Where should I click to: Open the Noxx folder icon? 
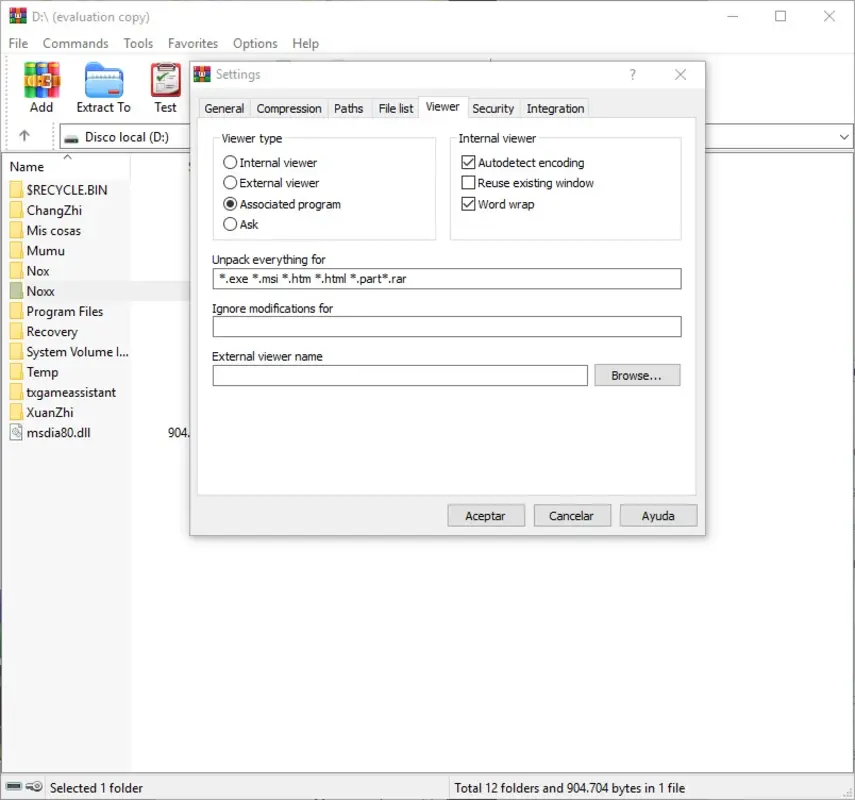pyautogui.click(x=18, y=291)
